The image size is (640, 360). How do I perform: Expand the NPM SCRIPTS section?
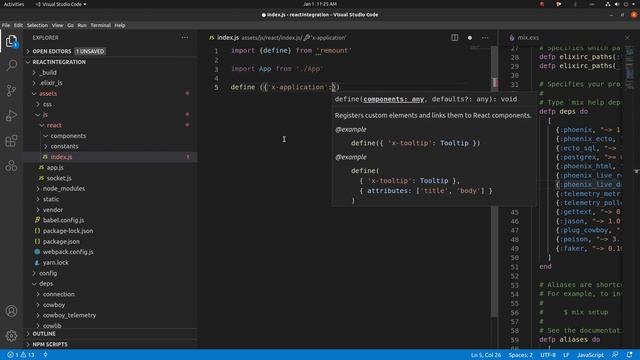click(x=50, y=344)
